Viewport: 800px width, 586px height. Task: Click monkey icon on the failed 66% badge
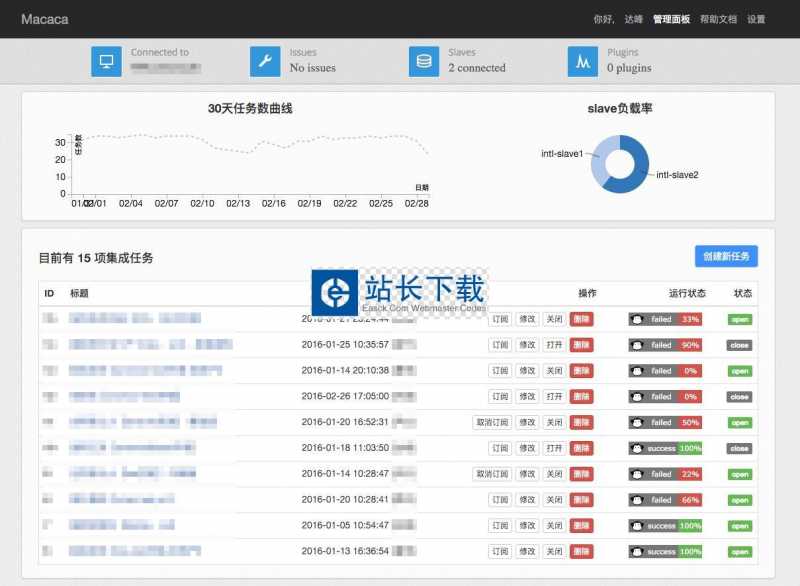pyautogui.click(x=638, y=500)
